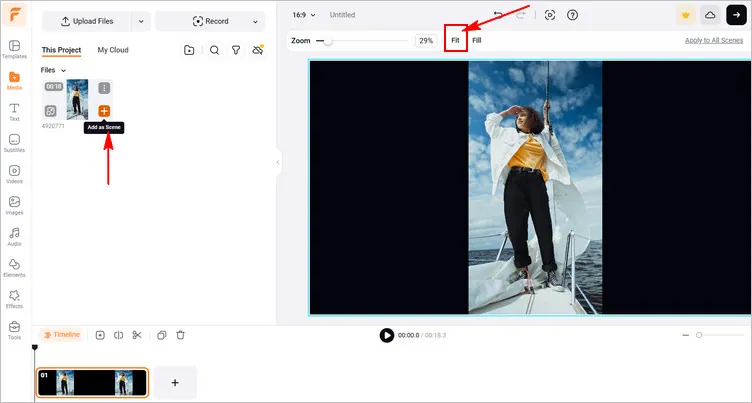Select Fill zoom option

coord(477,40)
